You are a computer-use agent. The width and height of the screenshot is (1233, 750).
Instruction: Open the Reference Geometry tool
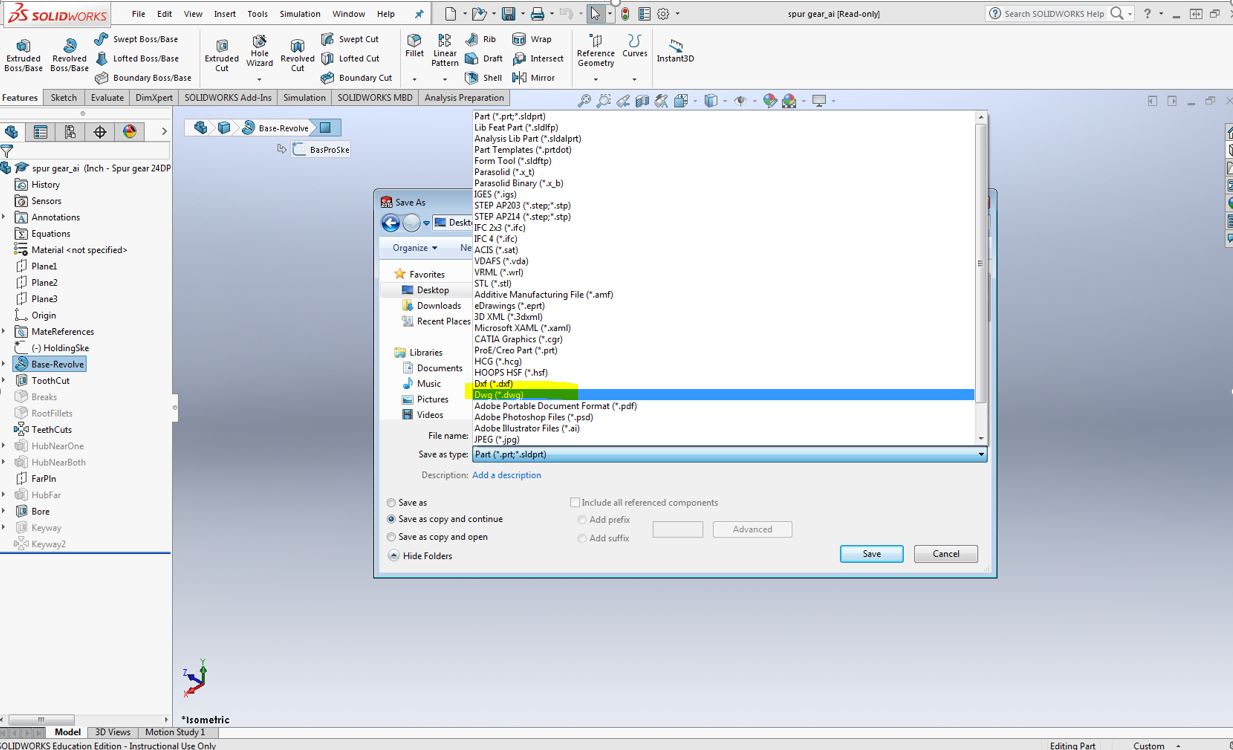pyautogui.click(x=596, y=51)
